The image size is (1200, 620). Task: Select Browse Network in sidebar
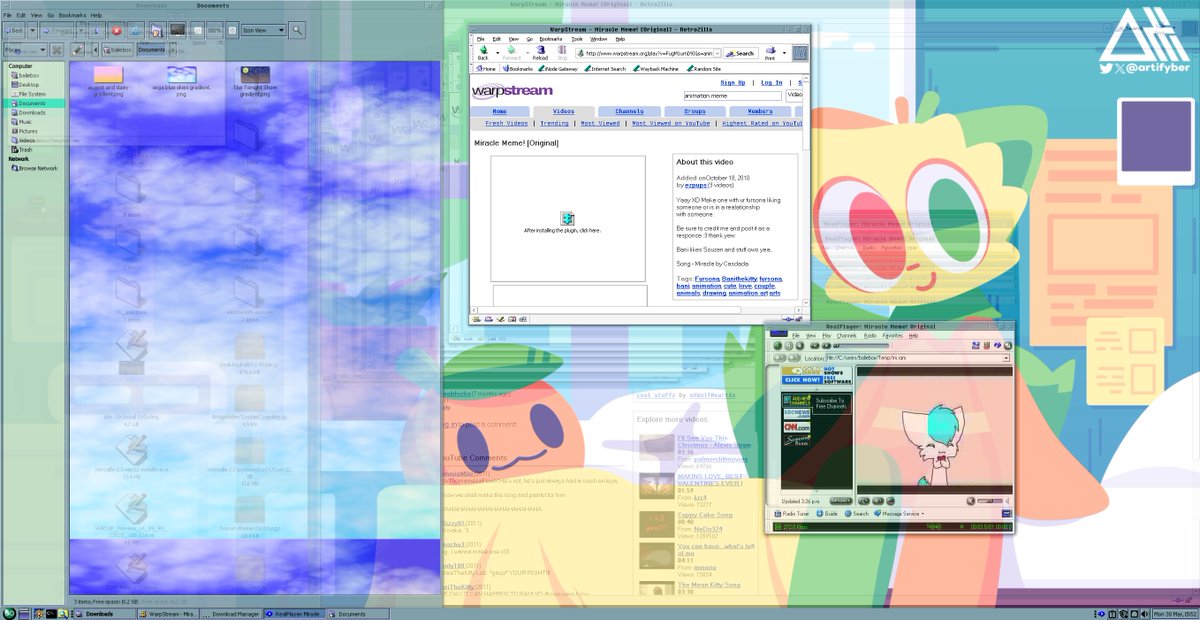34,168
